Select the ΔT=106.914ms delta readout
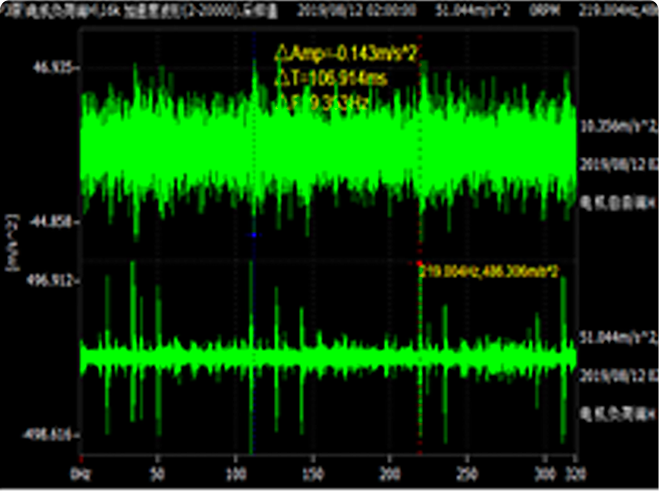The width and height of the screenshot is (659, 491). pos(330,77)
